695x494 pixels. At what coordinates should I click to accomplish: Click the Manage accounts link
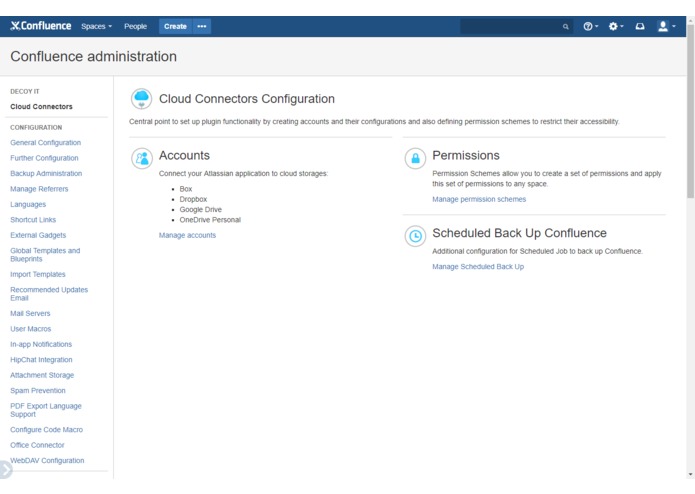click(187, 235)
